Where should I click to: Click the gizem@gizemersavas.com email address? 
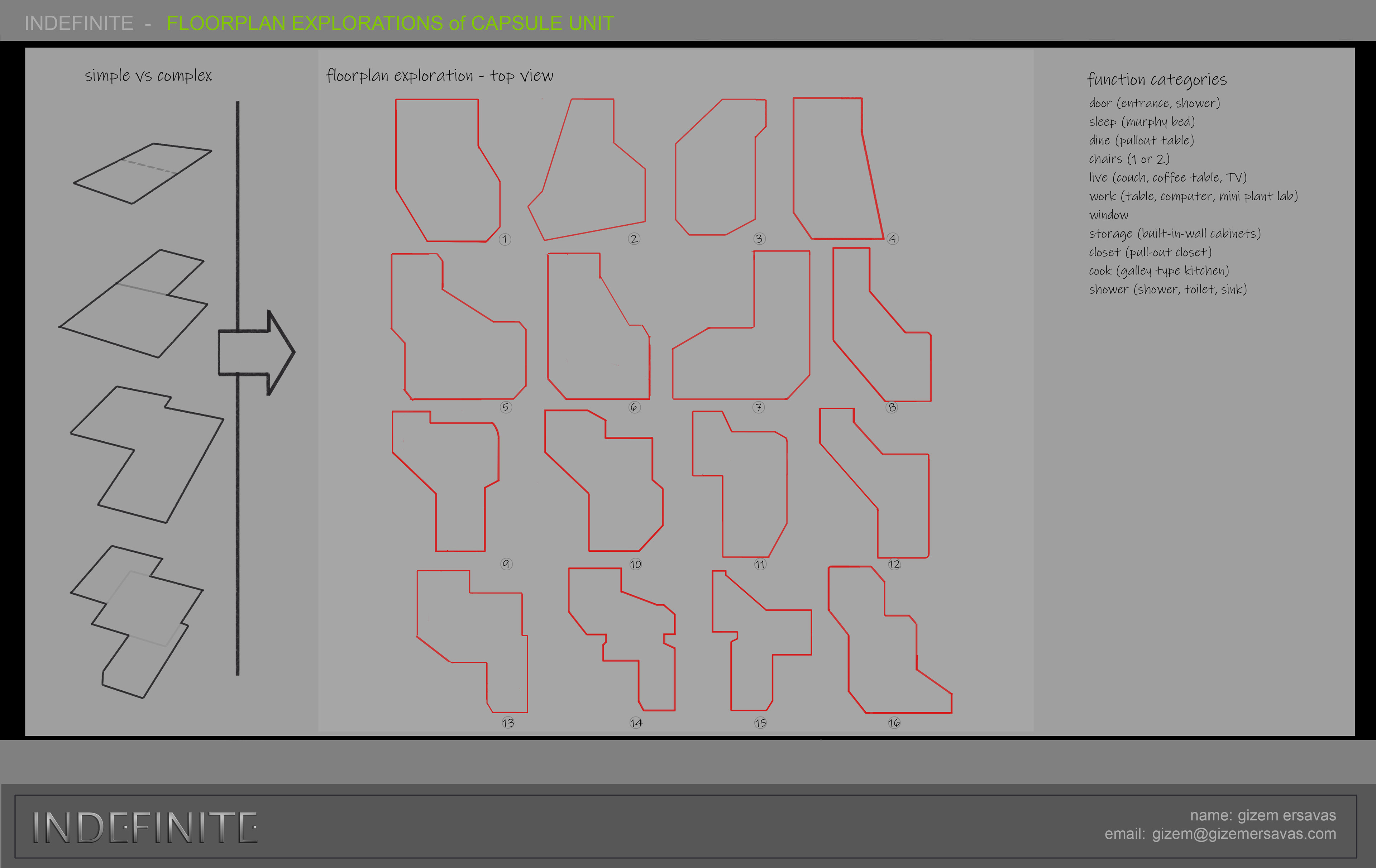click(x=1244, y=834)
